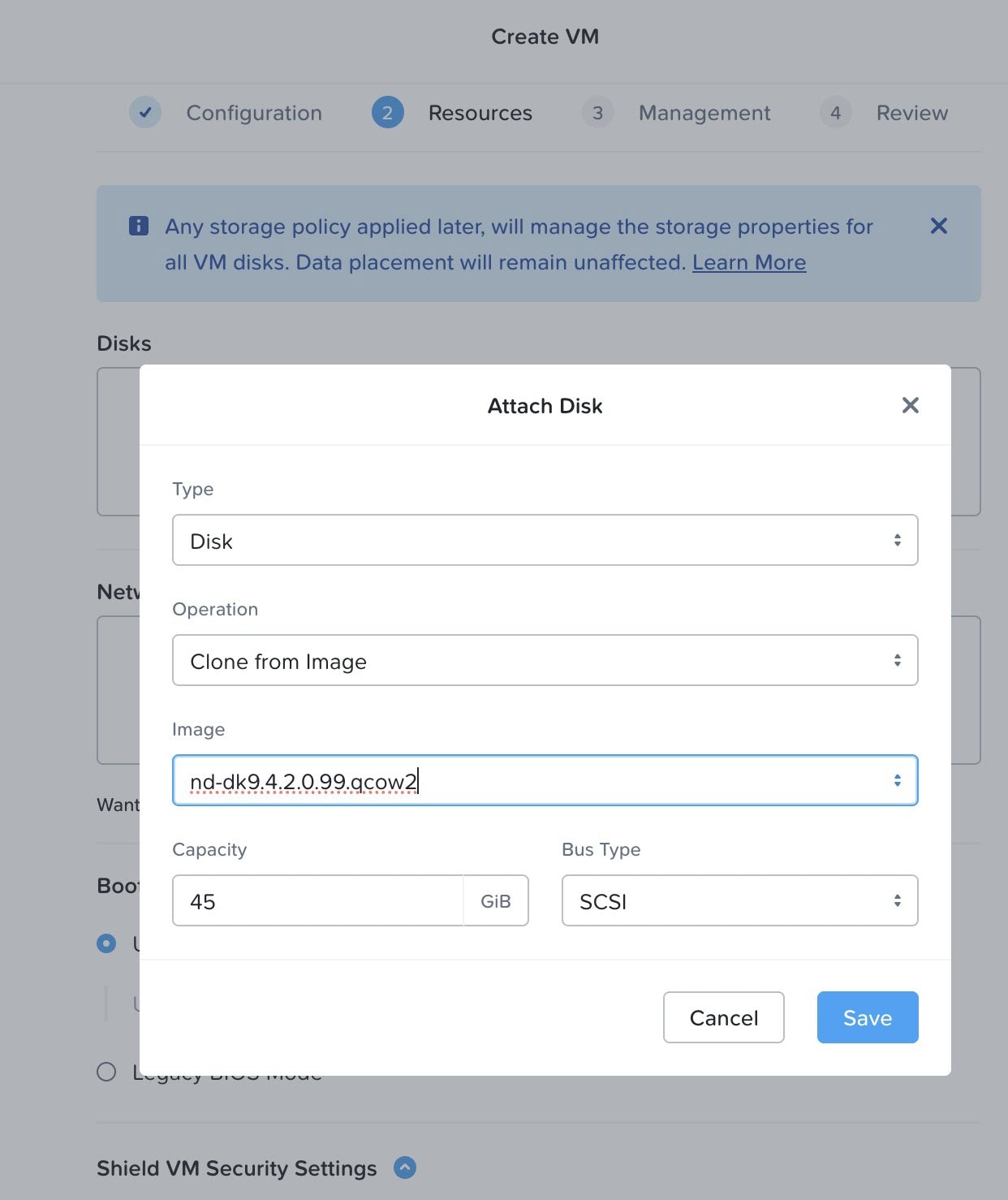Save the attached disk
1008x1200 pixels.
[867, 1017]
